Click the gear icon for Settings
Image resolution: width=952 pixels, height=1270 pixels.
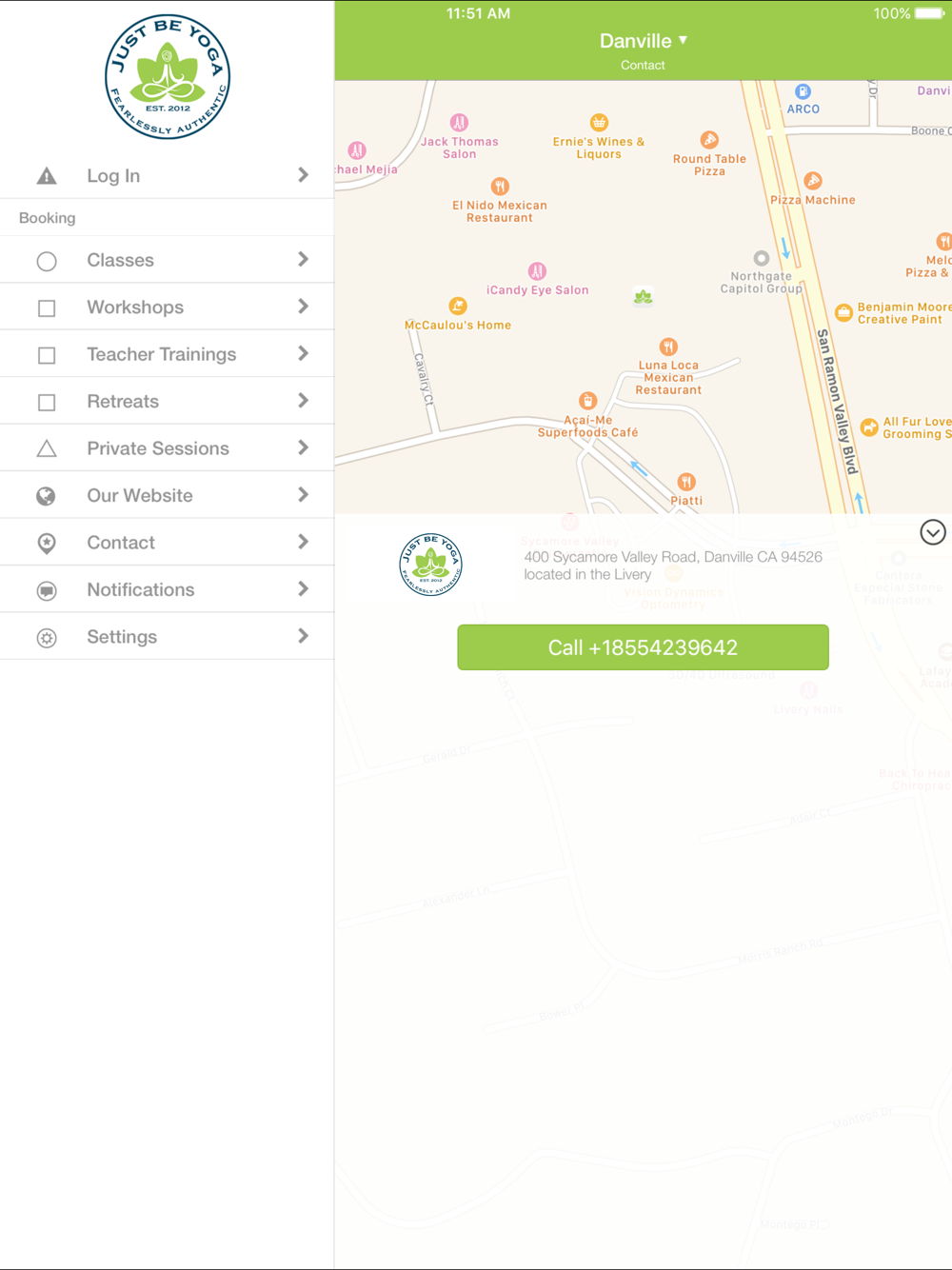coord(47,638)
